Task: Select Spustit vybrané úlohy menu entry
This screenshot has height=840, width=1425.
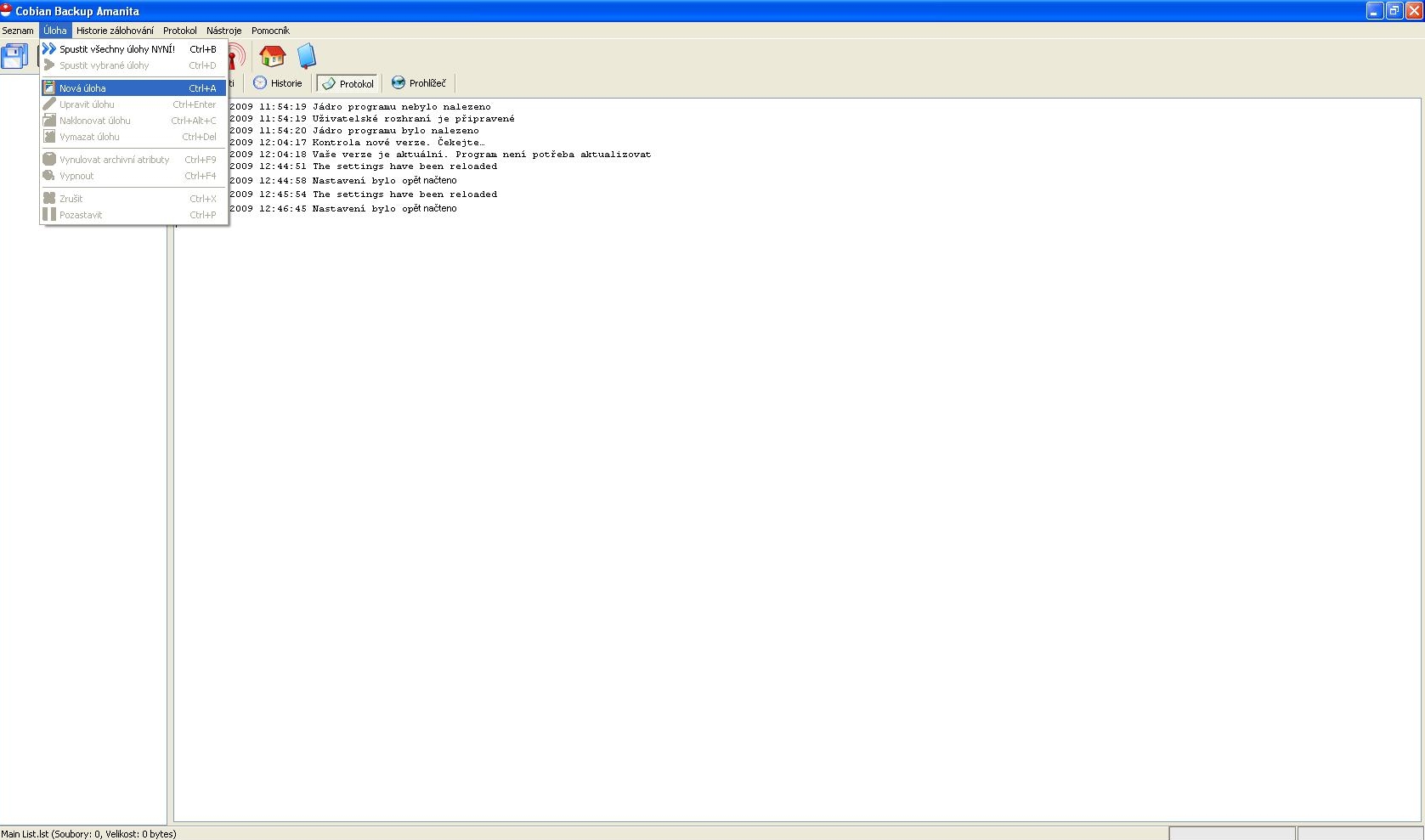Action: pyautogui.click(x=134, y=65)
